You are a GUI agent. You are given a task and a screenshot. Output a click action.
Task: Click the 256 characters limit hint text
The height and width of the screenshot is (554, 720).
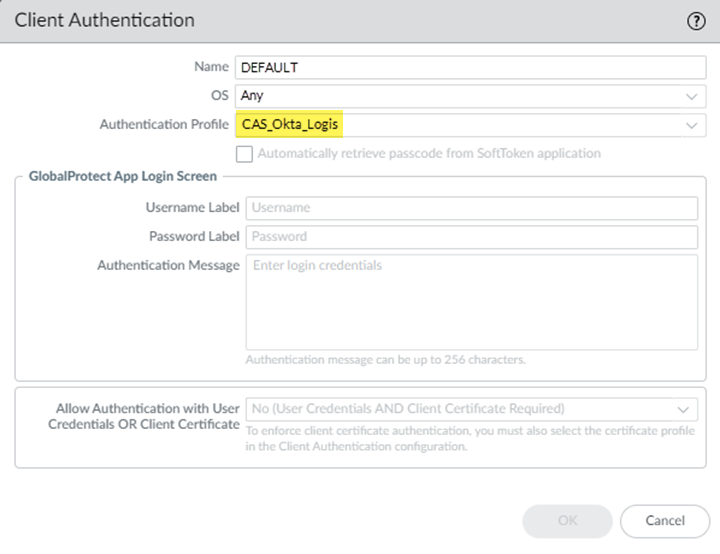385,360
